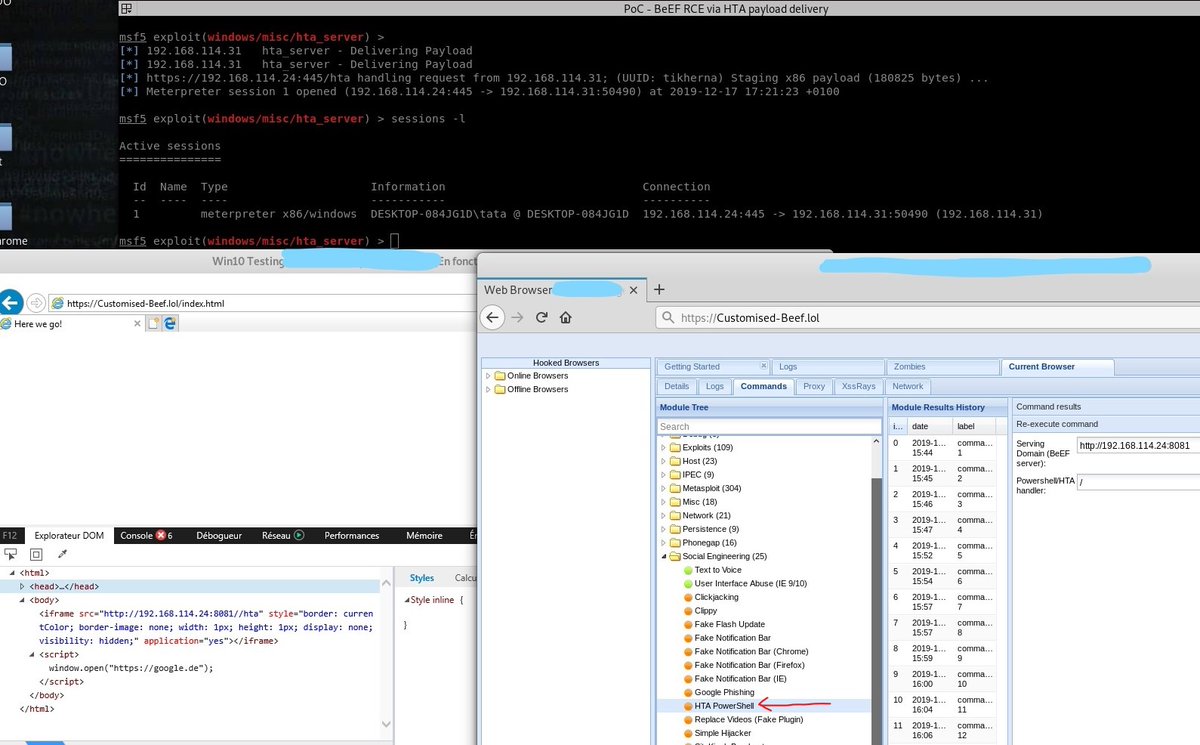
Task: Click the IE new tab icon
Action: pos(154,324)
